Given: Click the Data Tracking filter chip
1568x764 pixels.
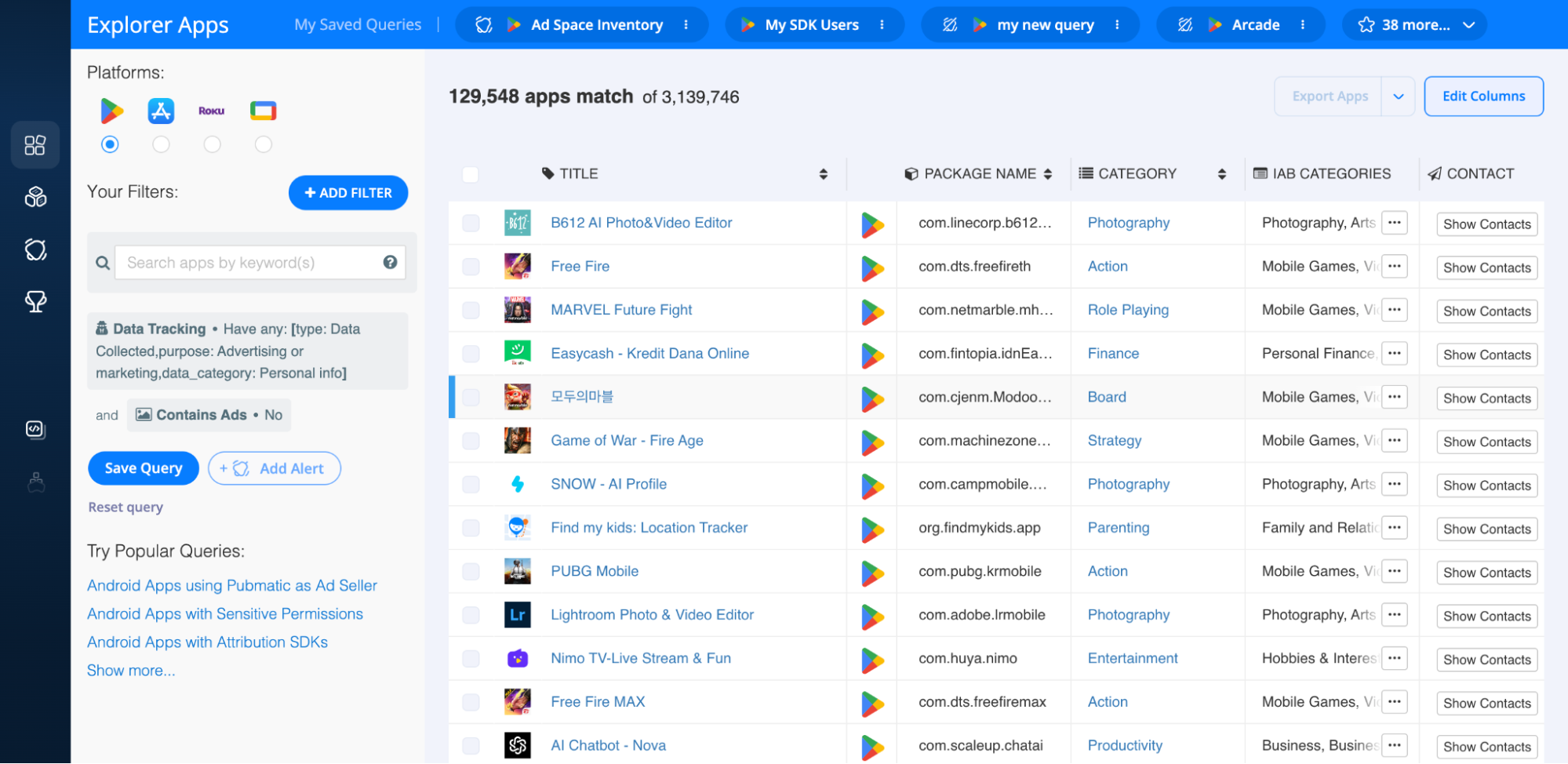Looking at the screenshot, I should [x=248, y=351].
